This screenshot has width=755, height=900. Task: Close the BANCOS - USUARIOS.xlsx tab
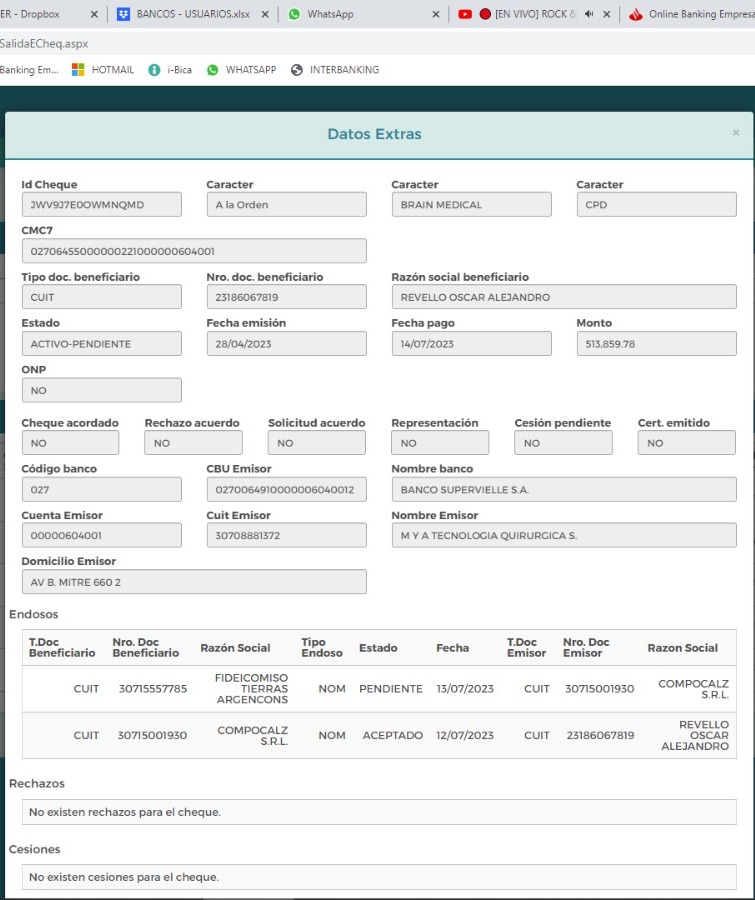[x=265, y=14]
